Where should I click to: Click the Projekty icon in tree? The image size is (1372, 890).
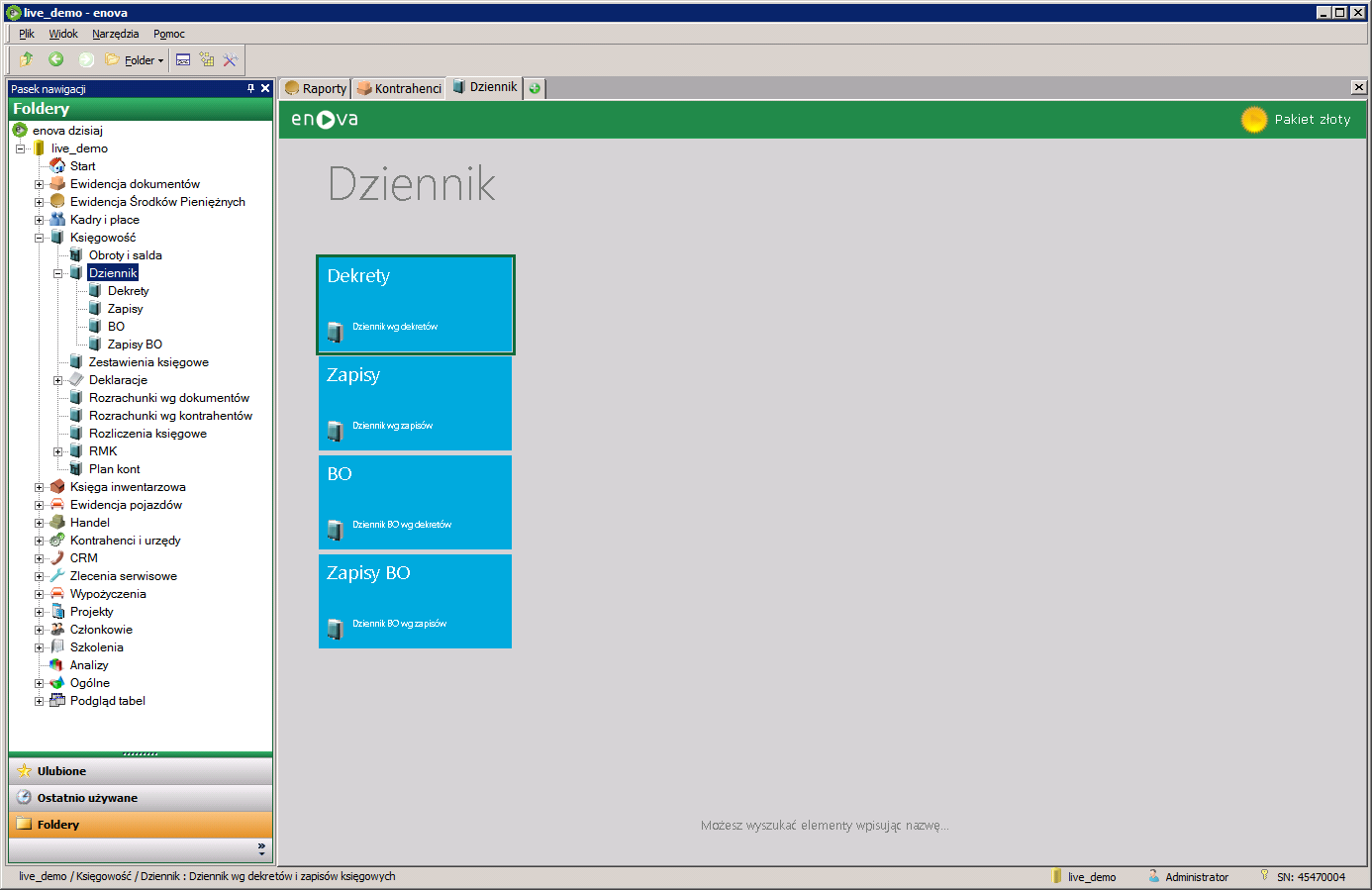(x=57, y=612)
